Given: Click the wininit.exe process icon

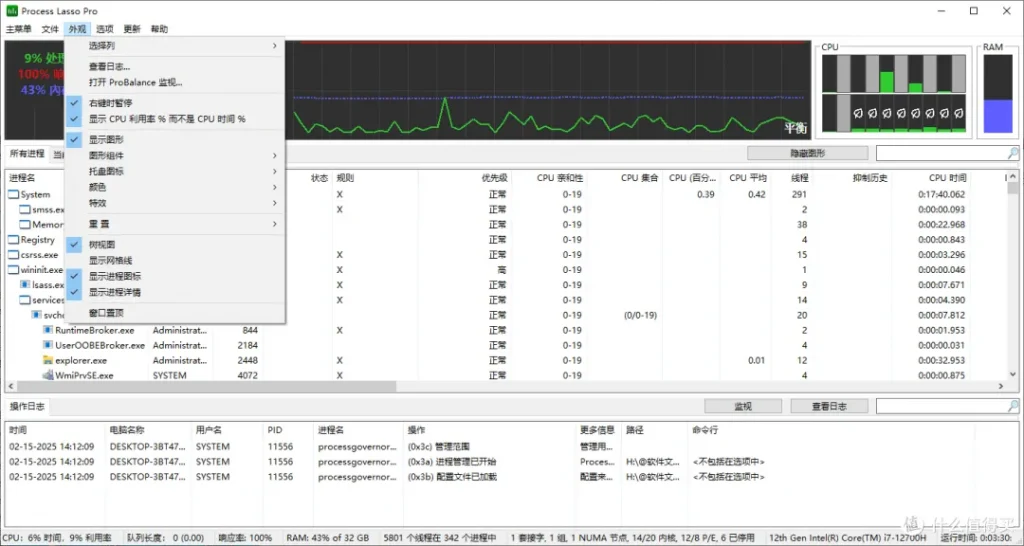Looking at the screenshot, I should [13, 270].
